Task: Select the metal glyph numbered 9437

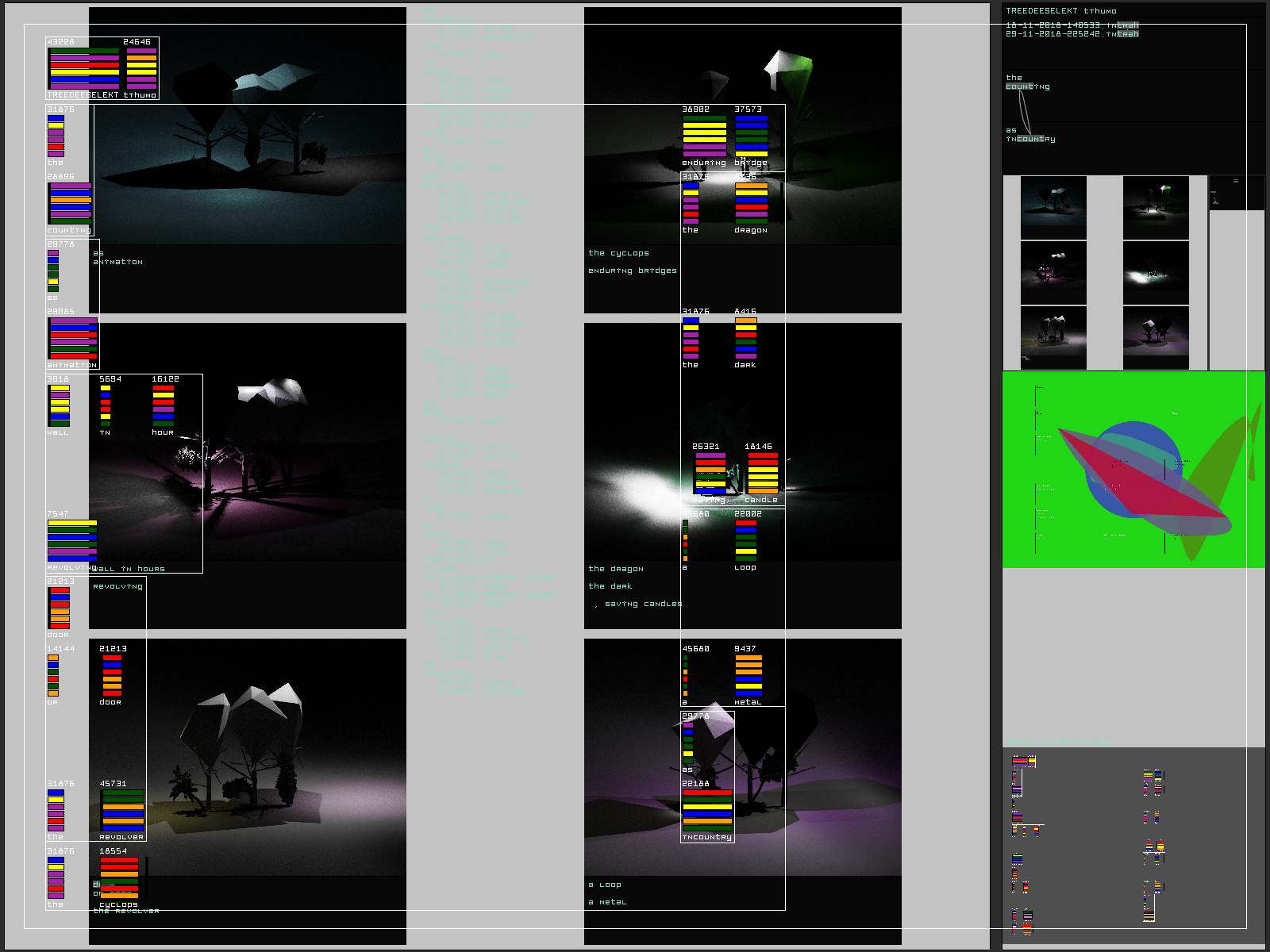Action: coord(749,676)
